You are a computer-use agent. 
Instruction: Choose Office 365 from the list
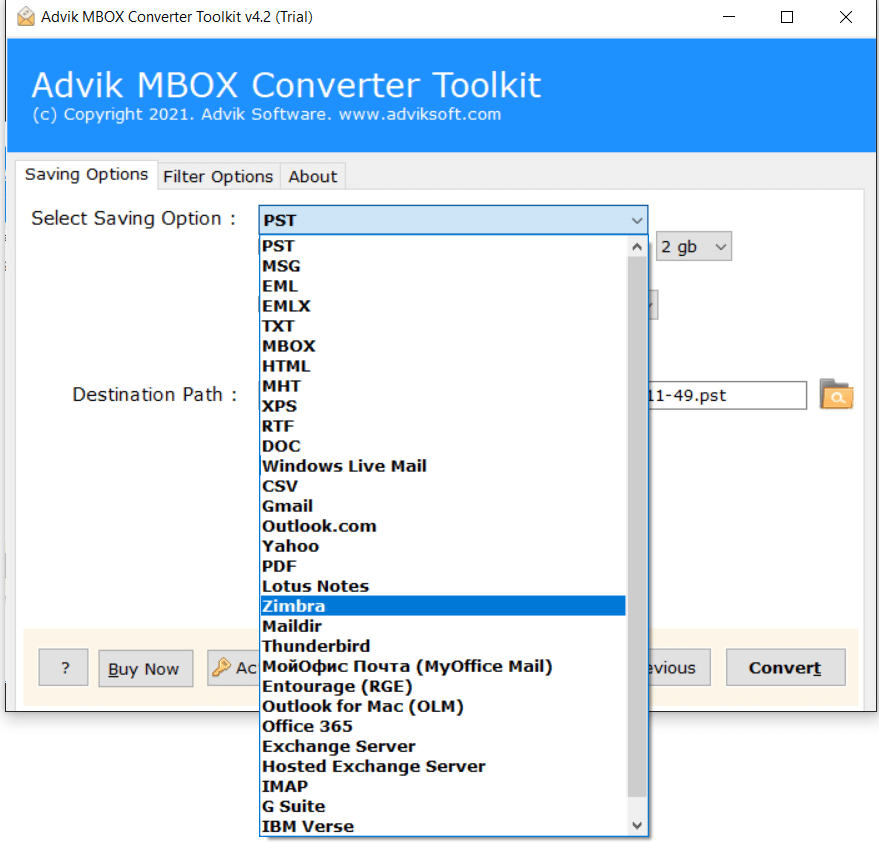443,726
